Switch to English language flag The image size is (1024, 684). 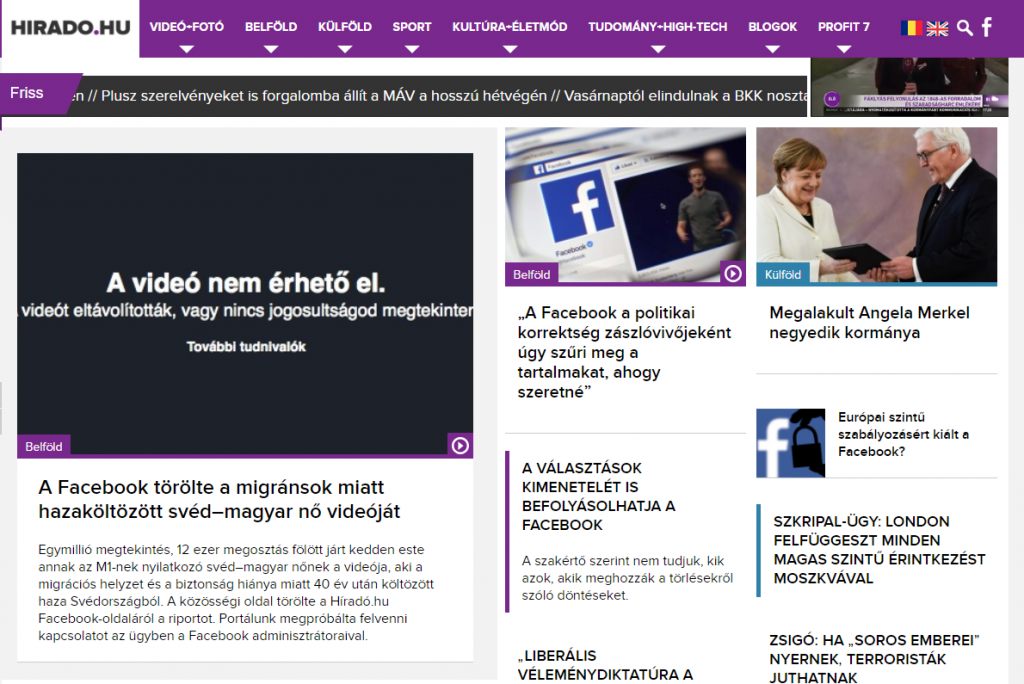(x=937, y=28)
